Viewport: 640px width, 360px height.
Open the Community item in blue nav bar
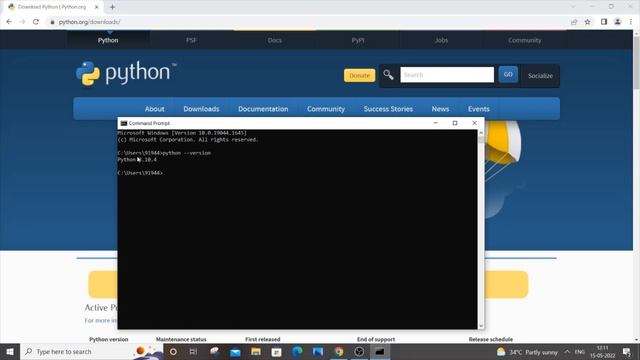pyautogui.click(x=326, y=109)
